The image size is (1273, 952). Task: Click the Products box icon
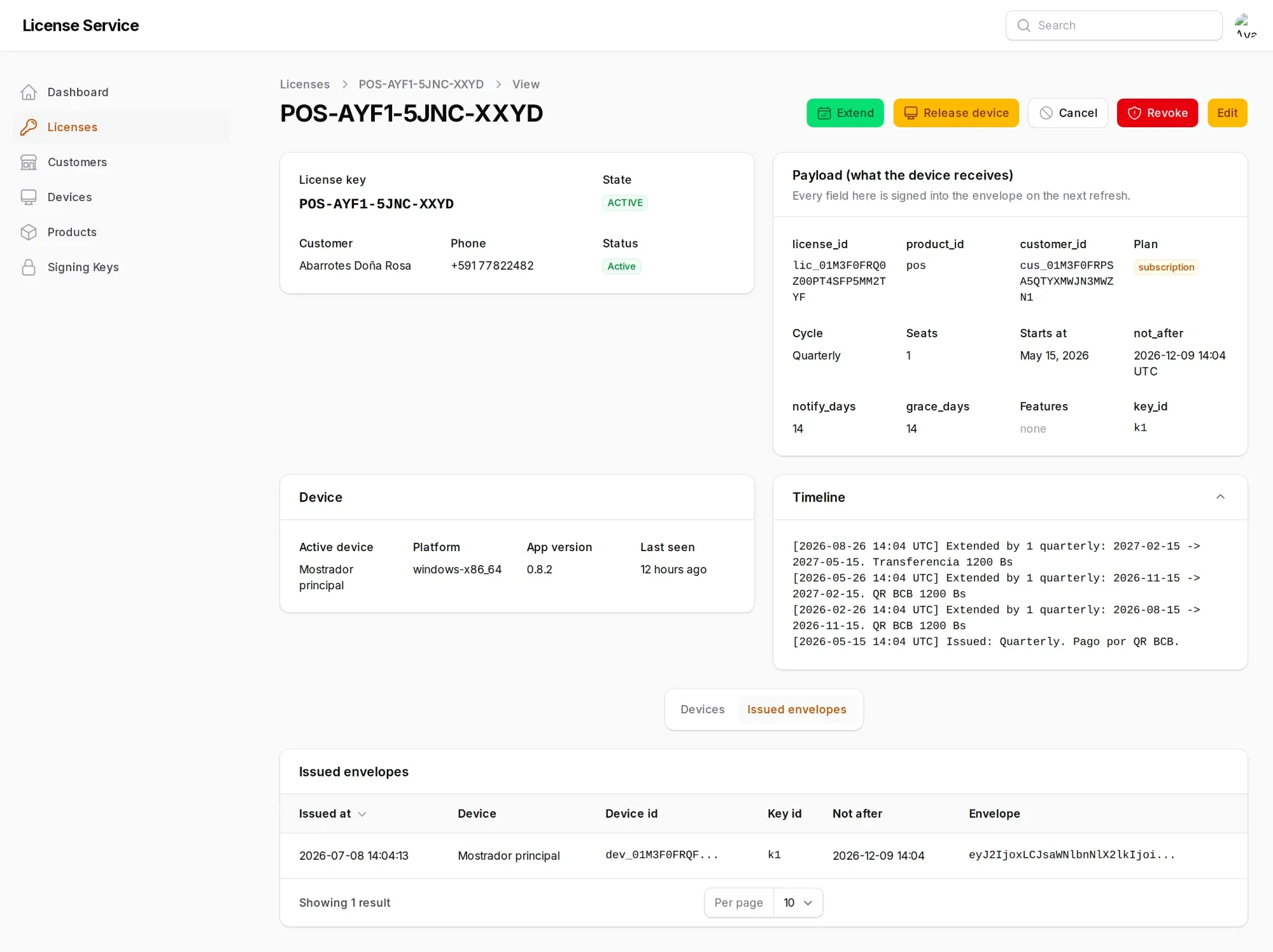(x=29, y=232)
